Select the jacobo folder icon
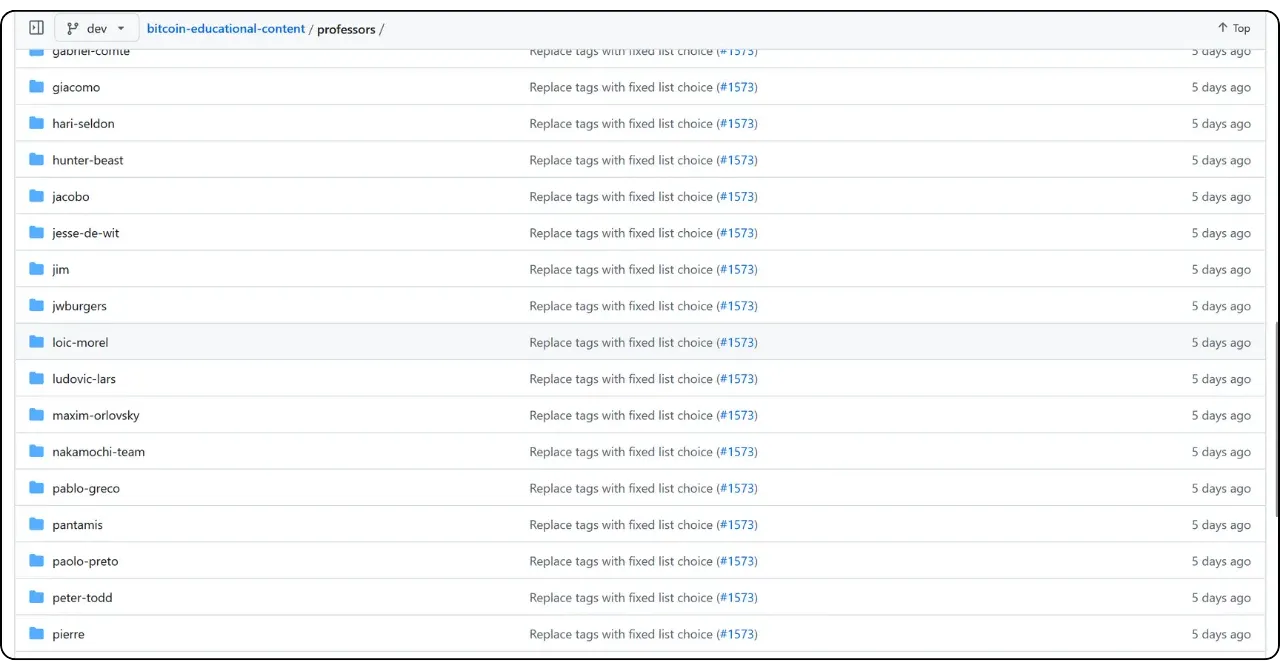Viewport: 1280px width, 671px height. tap(37, 196)
